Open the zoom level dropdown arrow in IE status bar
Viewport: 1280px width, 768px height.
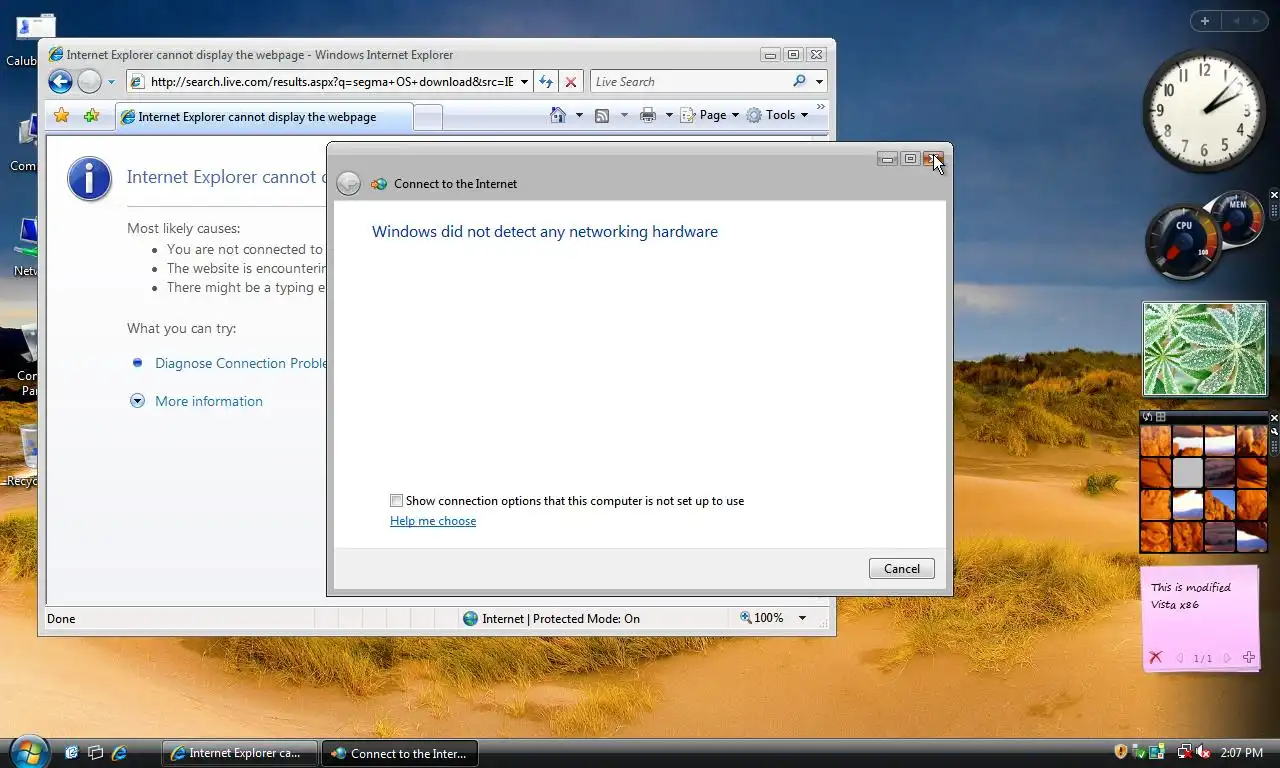[802, 618]
